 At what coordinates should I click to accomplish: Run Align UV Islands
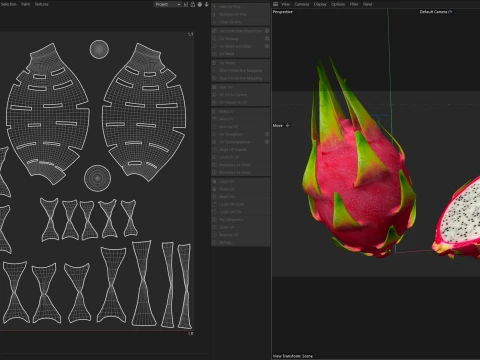pyautogui.click(x=240, y=150)
